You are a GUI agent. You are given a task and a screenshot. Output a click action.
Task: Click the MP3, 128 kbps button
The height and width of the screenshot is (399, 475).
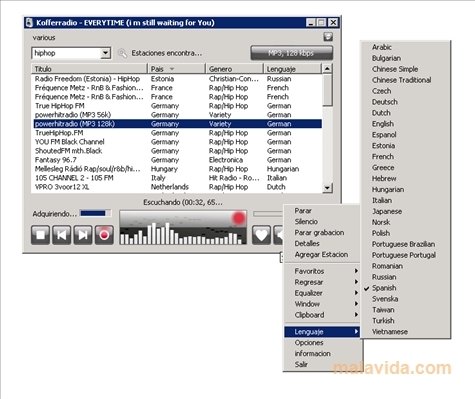tap(291, 53)
